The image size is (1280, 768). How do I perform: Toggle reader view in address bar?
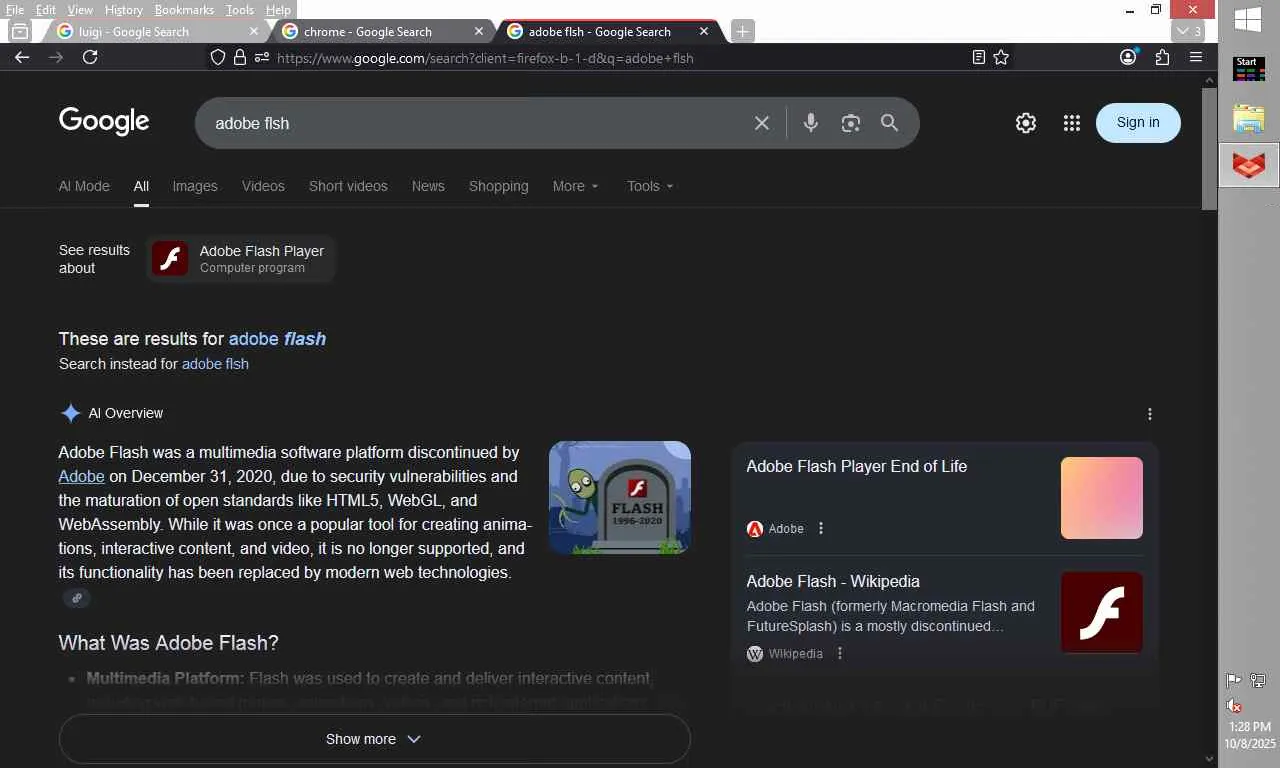click(x=979, y=57)
